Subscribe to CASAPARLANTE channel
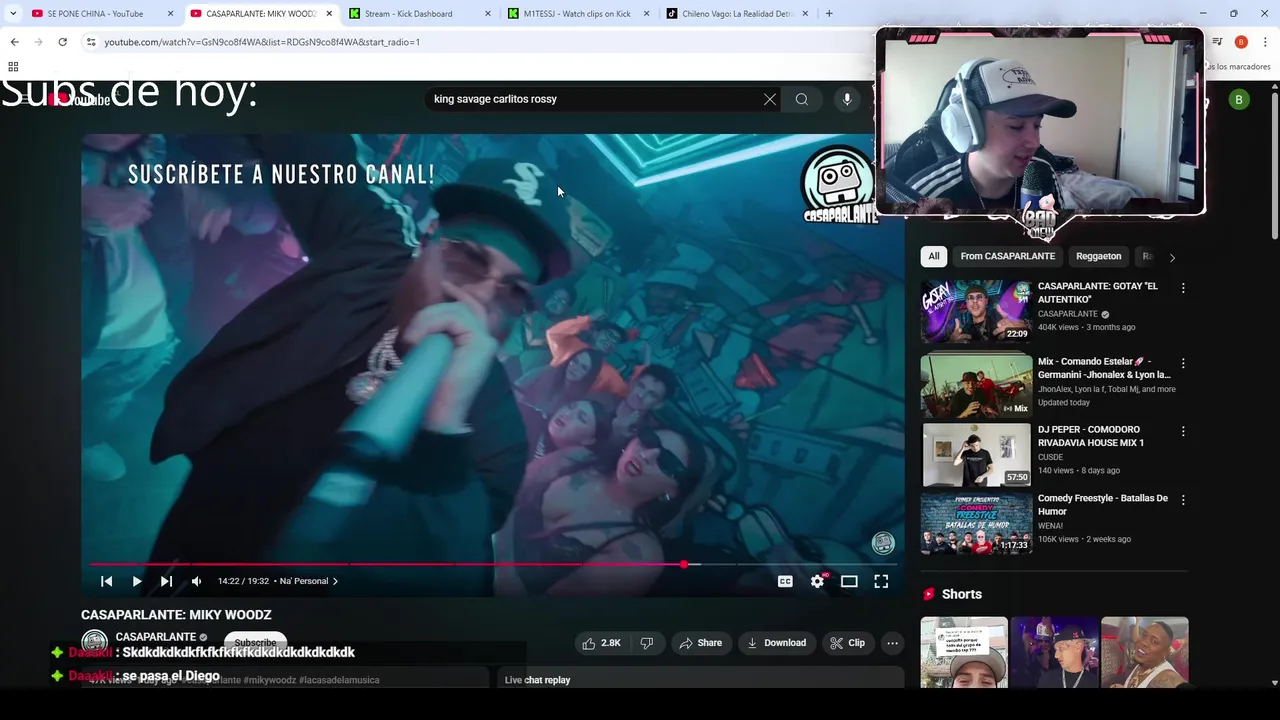The image size is (1280, 720). point(255,642)
